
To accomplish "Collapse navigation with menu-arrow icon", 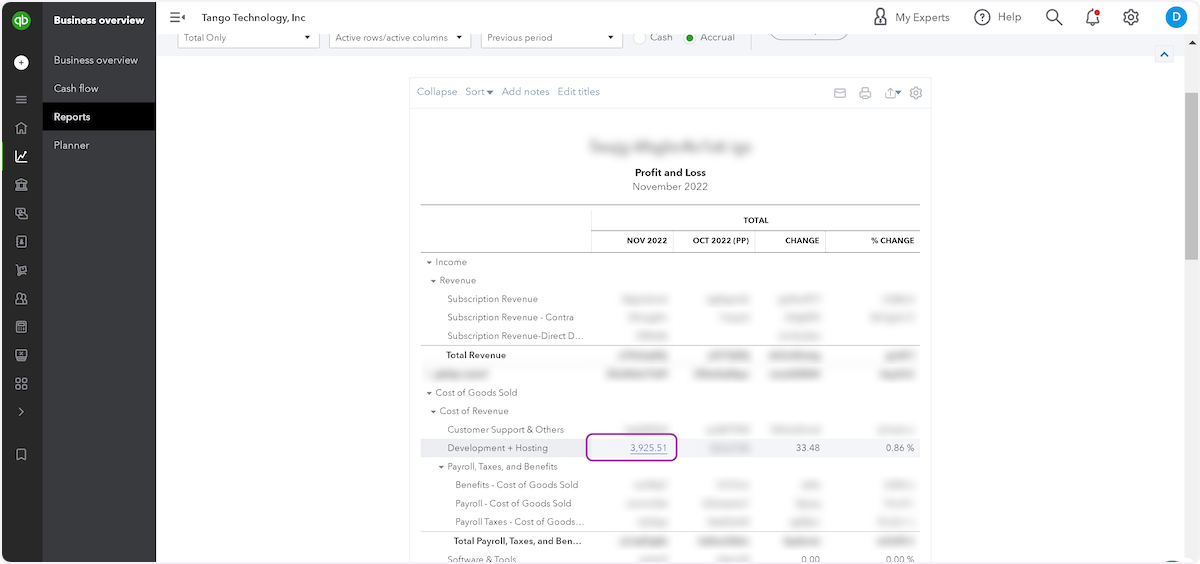I will [x=177, y=17].
